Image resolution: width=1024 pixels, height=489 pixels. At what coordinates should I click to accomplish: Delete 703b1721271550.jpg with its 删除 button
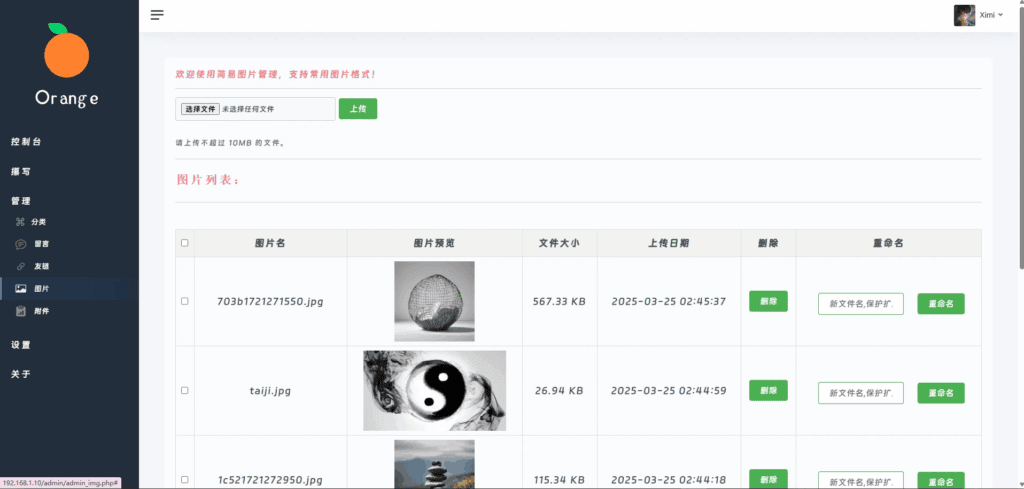click(x=768, y=301)
